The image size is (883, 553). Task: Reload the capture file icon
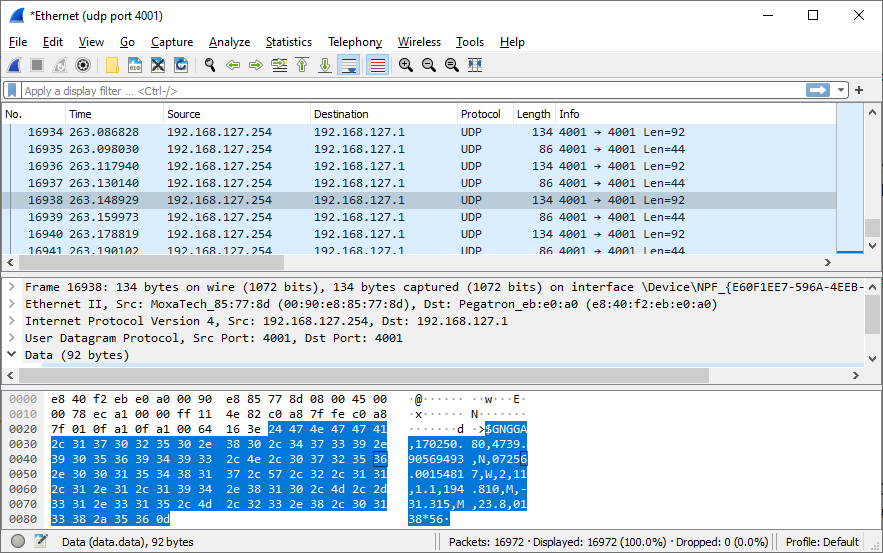pyautogui.click(x=181, y=65)
